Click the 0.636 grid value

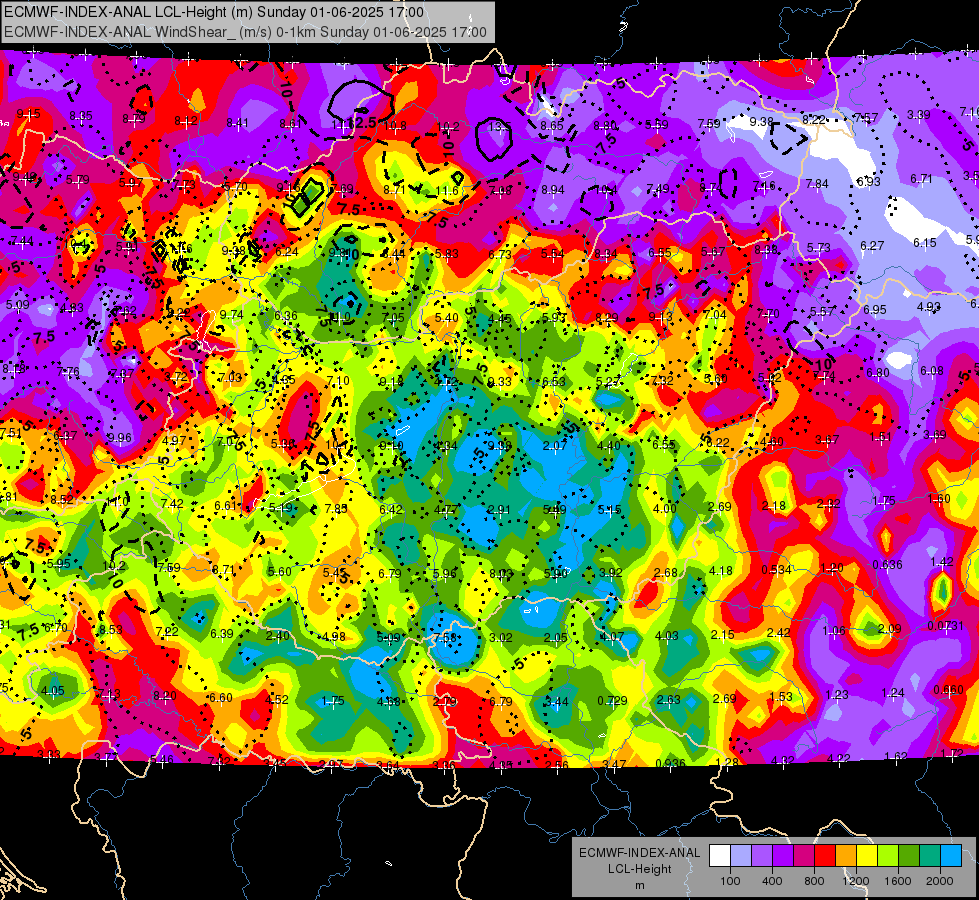click(x=887, y=565)
